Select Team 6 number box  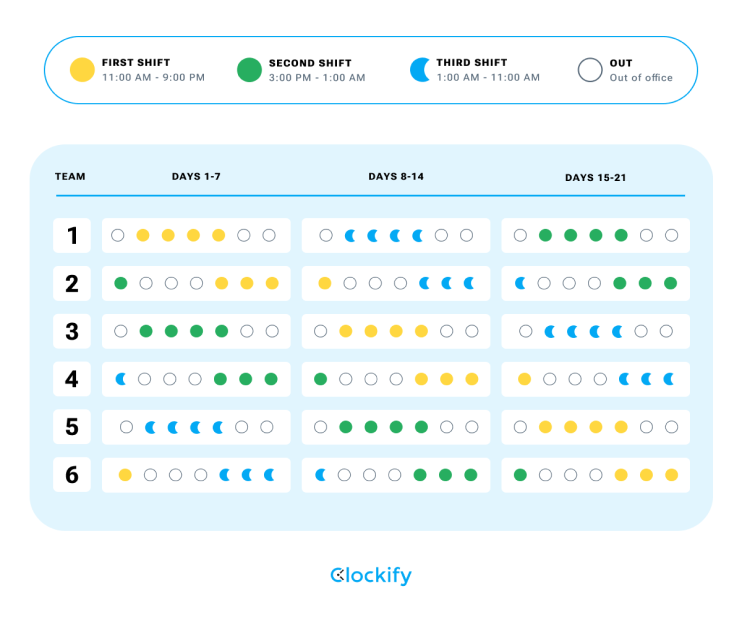click(72, 475)
